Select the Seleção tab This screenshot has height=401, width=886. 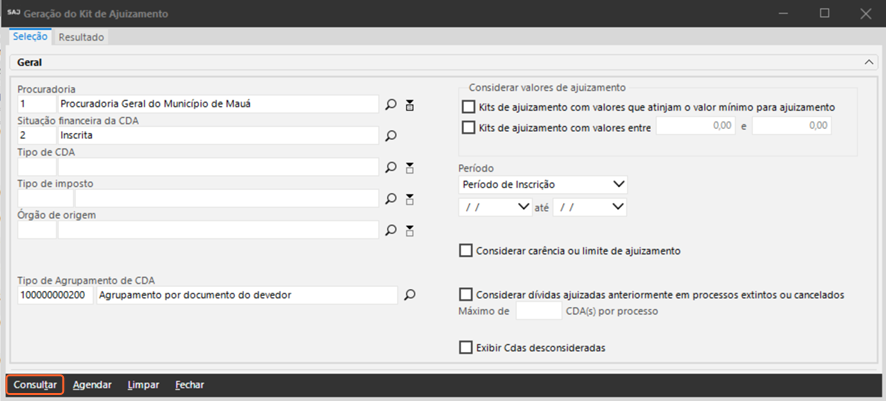tap(30, 37)
